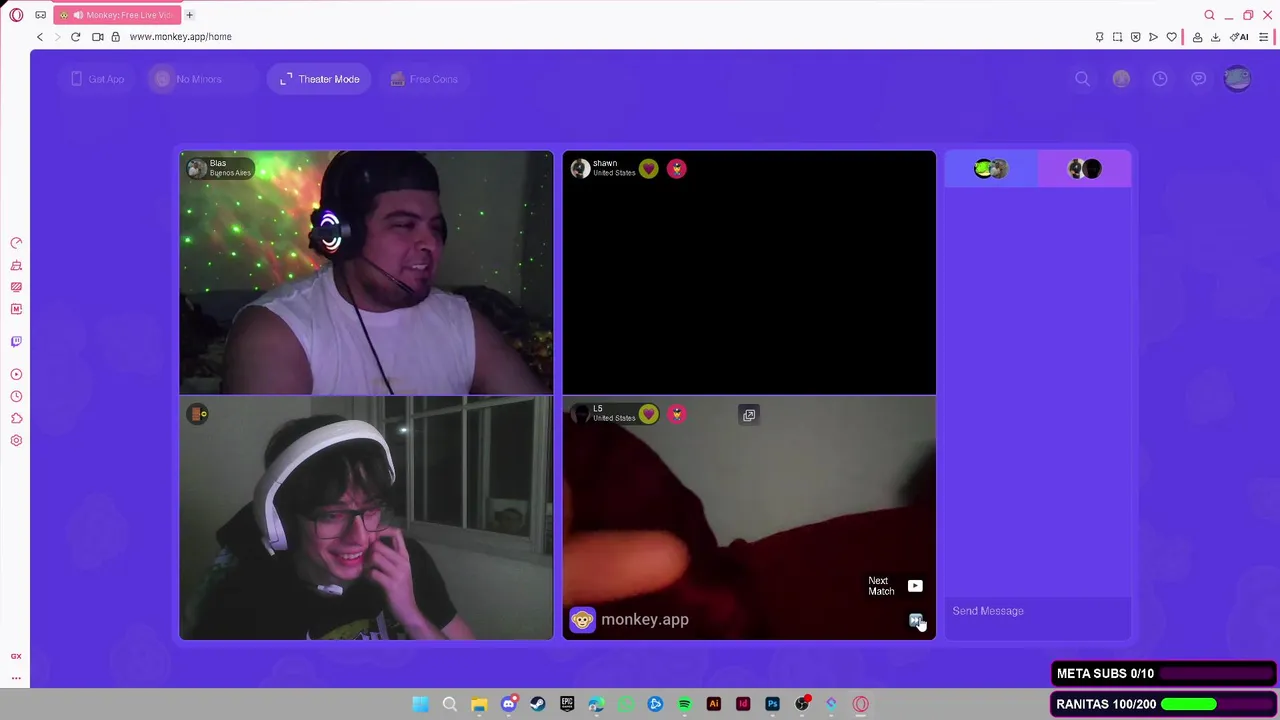
Task: Open the GX Control speedometer icon in sidebar
Action: [16, 243]
